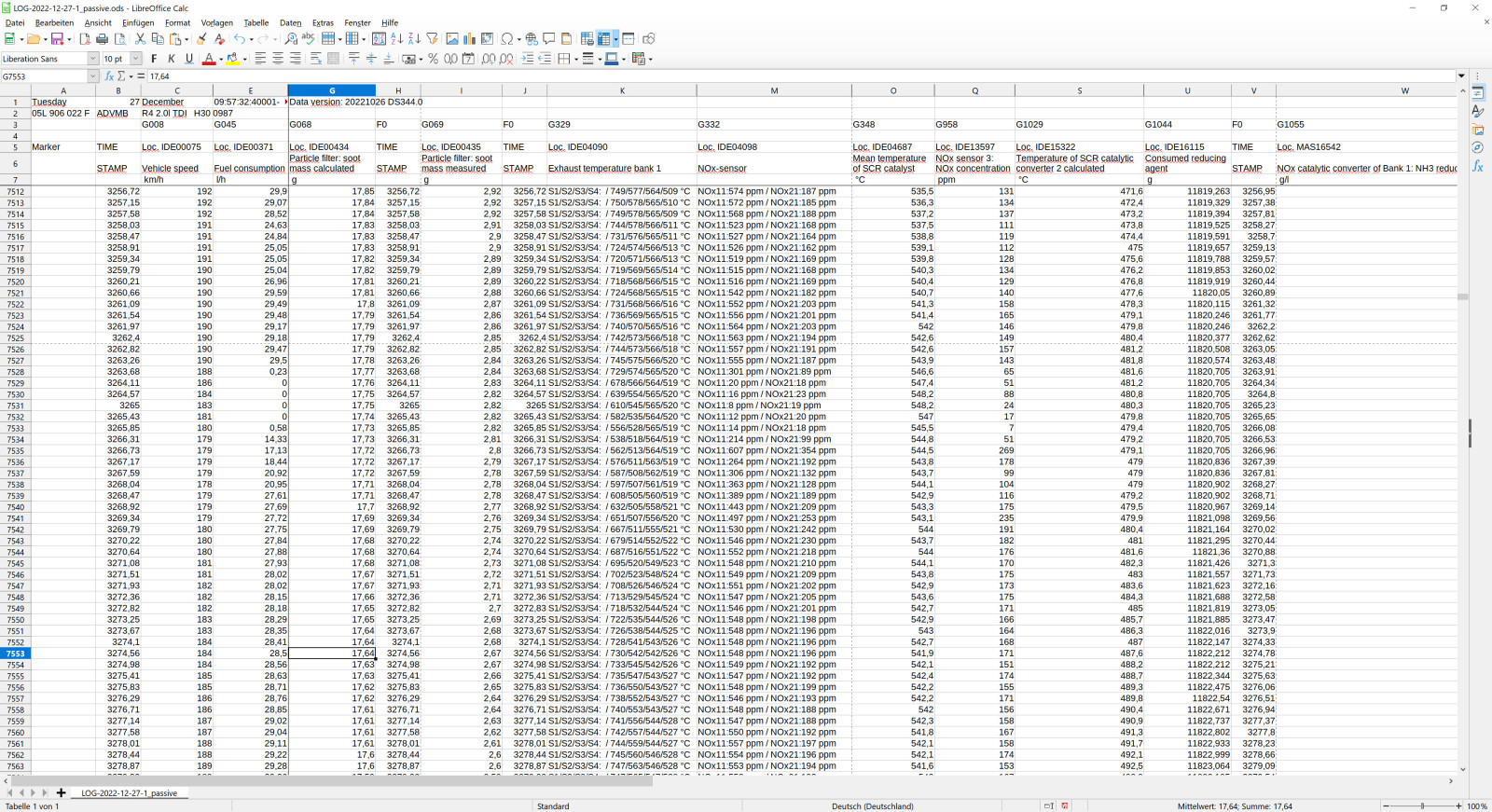Click the Print icon in the toolbar

103,39
